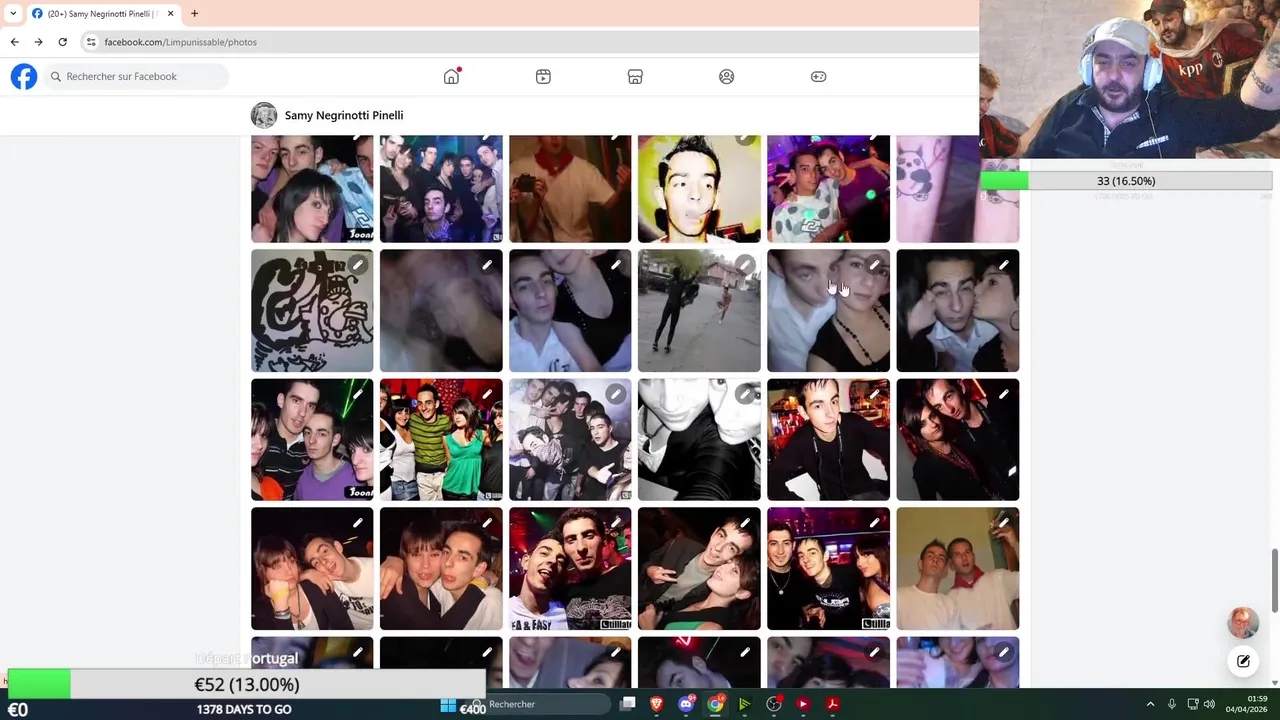Open the Marketplace storefront icon
Viewport: 1280px width, 720px height.
(635, 76)
